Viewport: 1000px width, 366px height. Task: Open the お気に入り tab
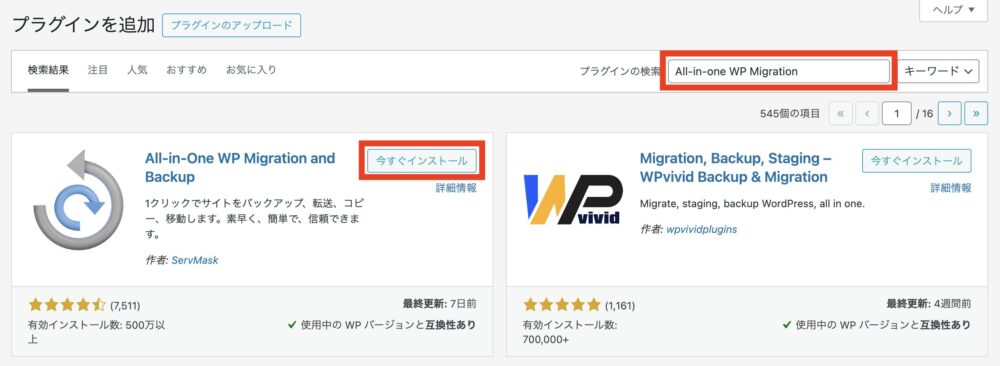click(x=251, y=70)
